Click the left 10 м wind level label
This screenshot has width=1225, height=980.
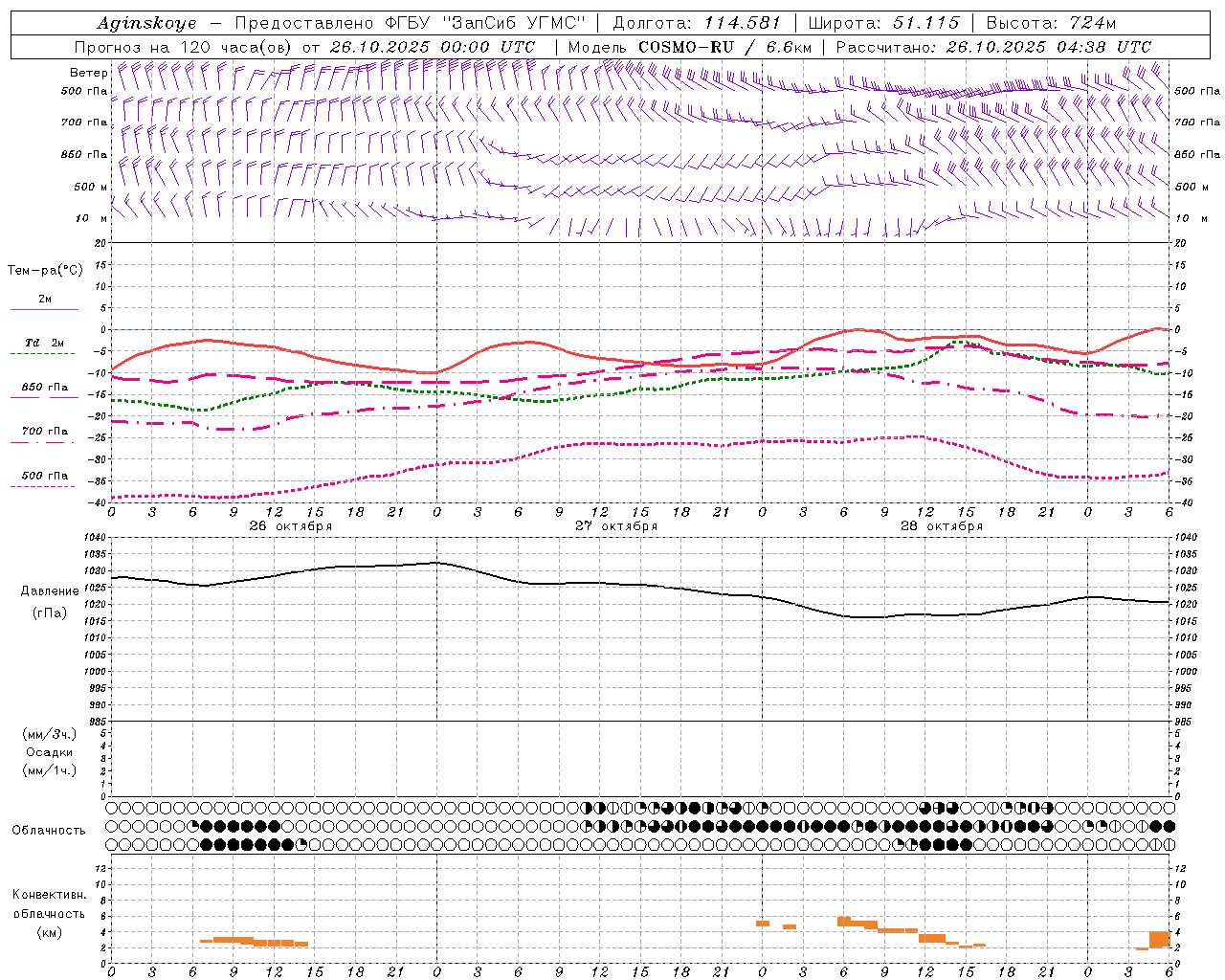click(x=92, y=218)
